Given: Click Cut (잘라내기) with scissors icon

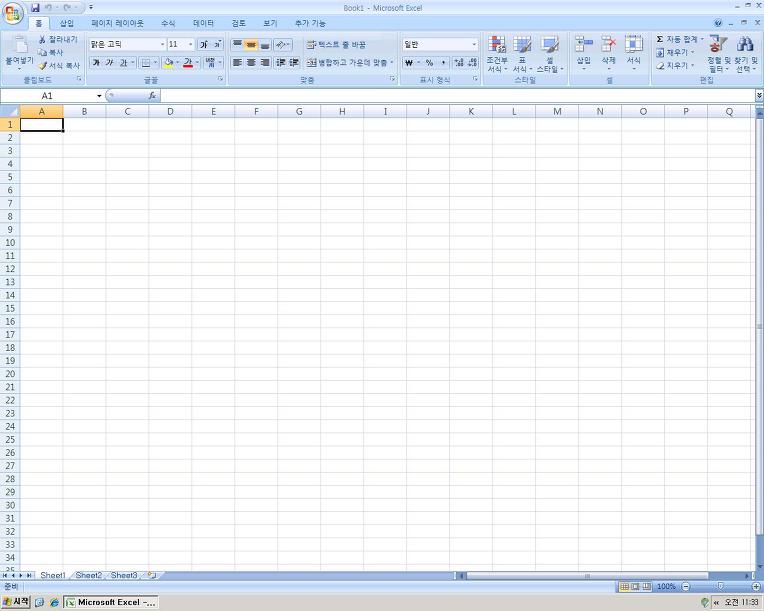Looking at the screenshot, I should tap(58, 39).
